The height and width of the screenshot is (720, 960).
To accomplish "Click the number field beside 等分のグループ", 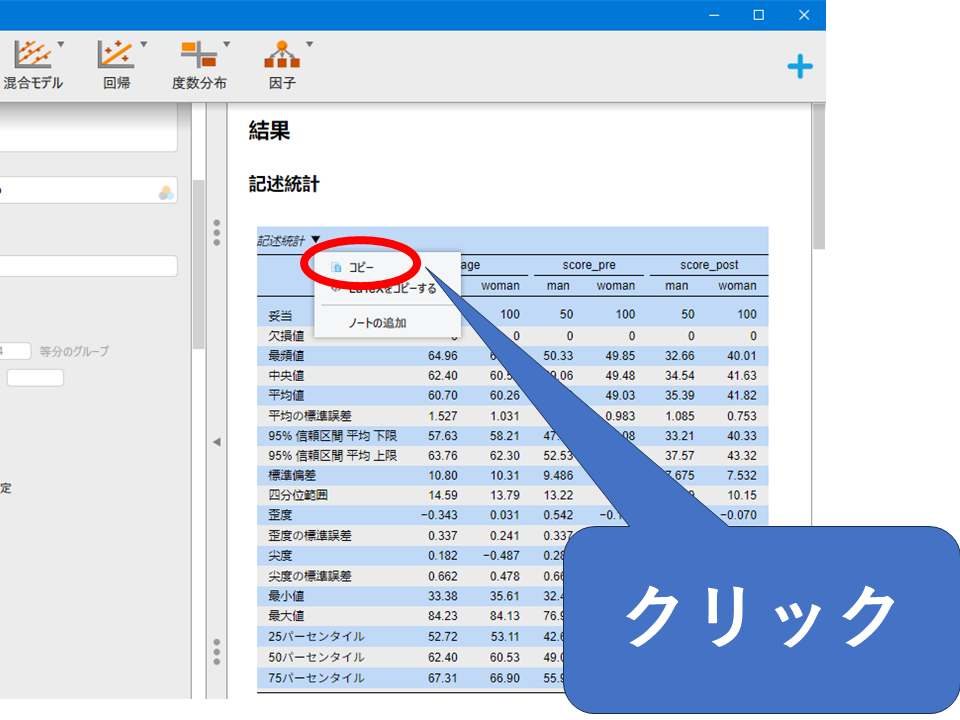I will pos(17,351).
